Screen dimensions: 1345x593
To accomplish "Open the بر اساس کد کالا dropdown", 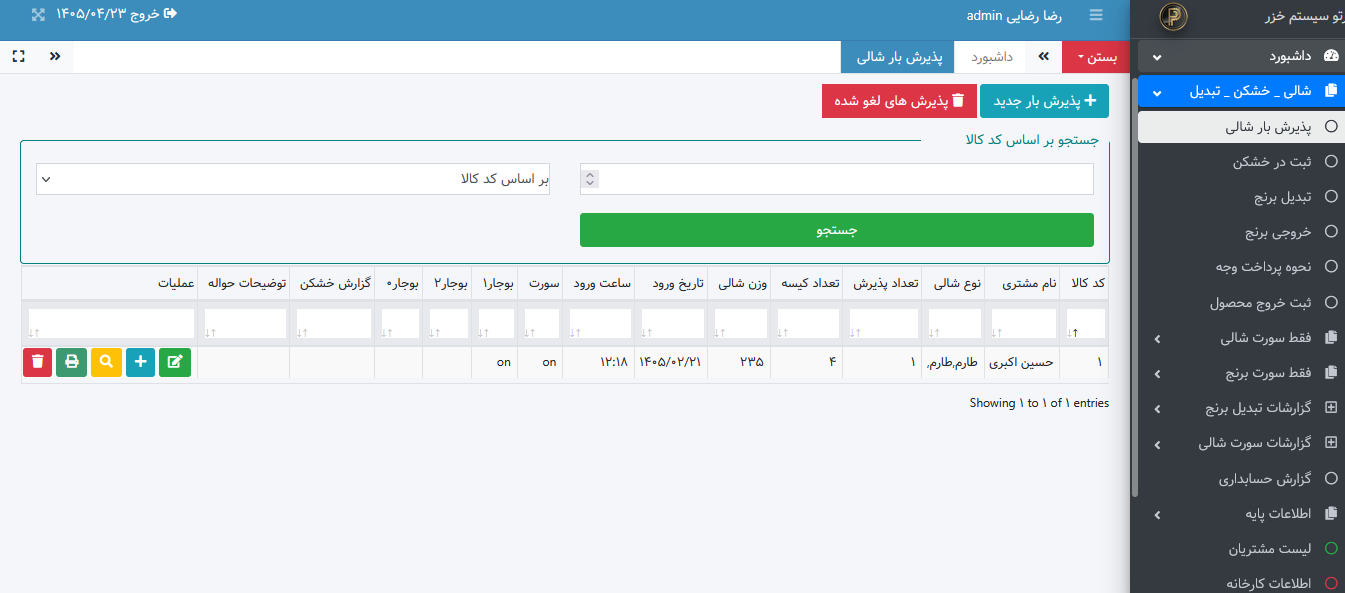I will [293, 179].
